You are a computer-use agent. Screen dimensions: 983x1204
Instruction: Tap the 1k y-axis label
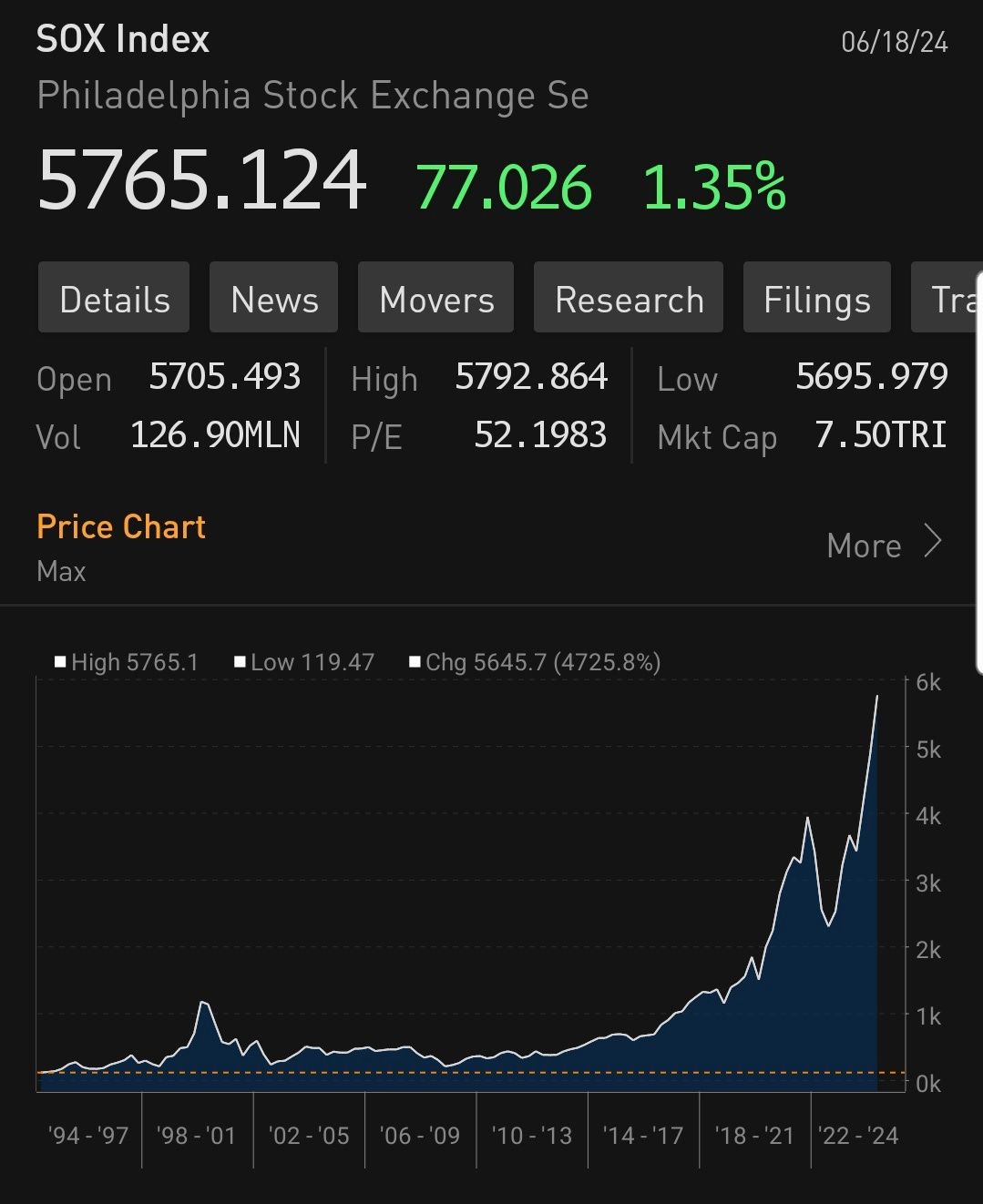[928, 1016]
